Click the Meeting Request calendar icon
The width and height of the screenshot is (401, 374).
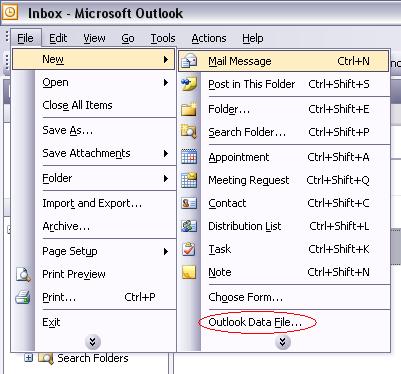click(189, 180)
